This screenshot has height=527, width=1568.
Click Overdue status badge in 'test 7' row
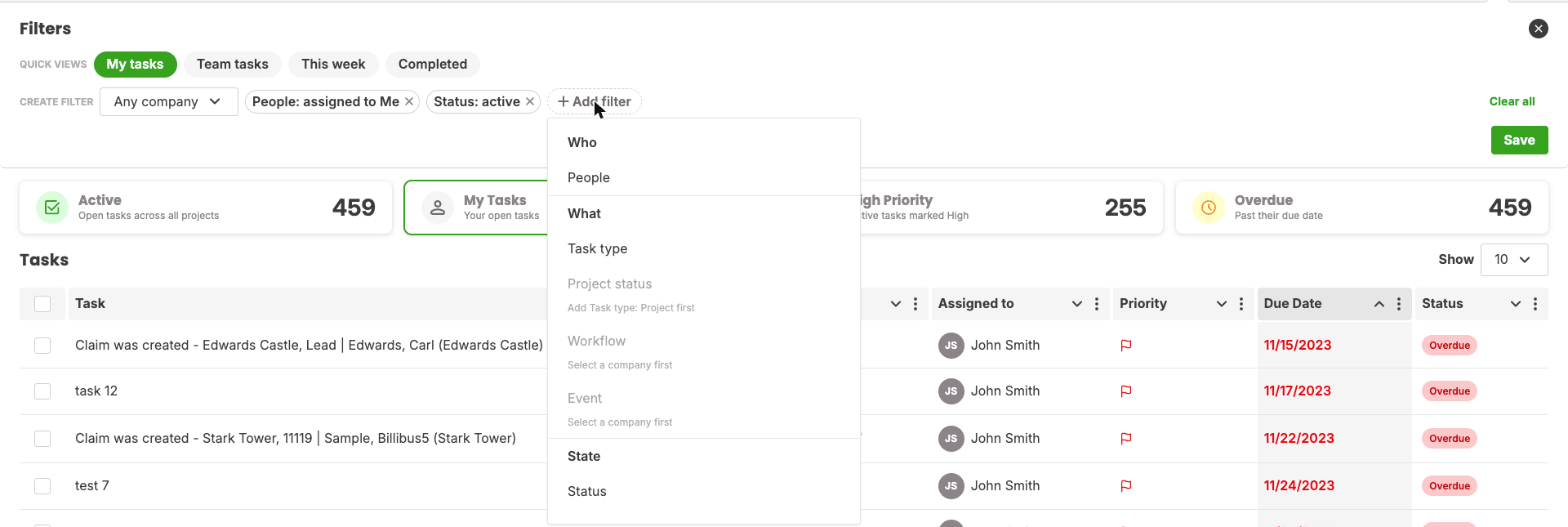(1449, 486)
